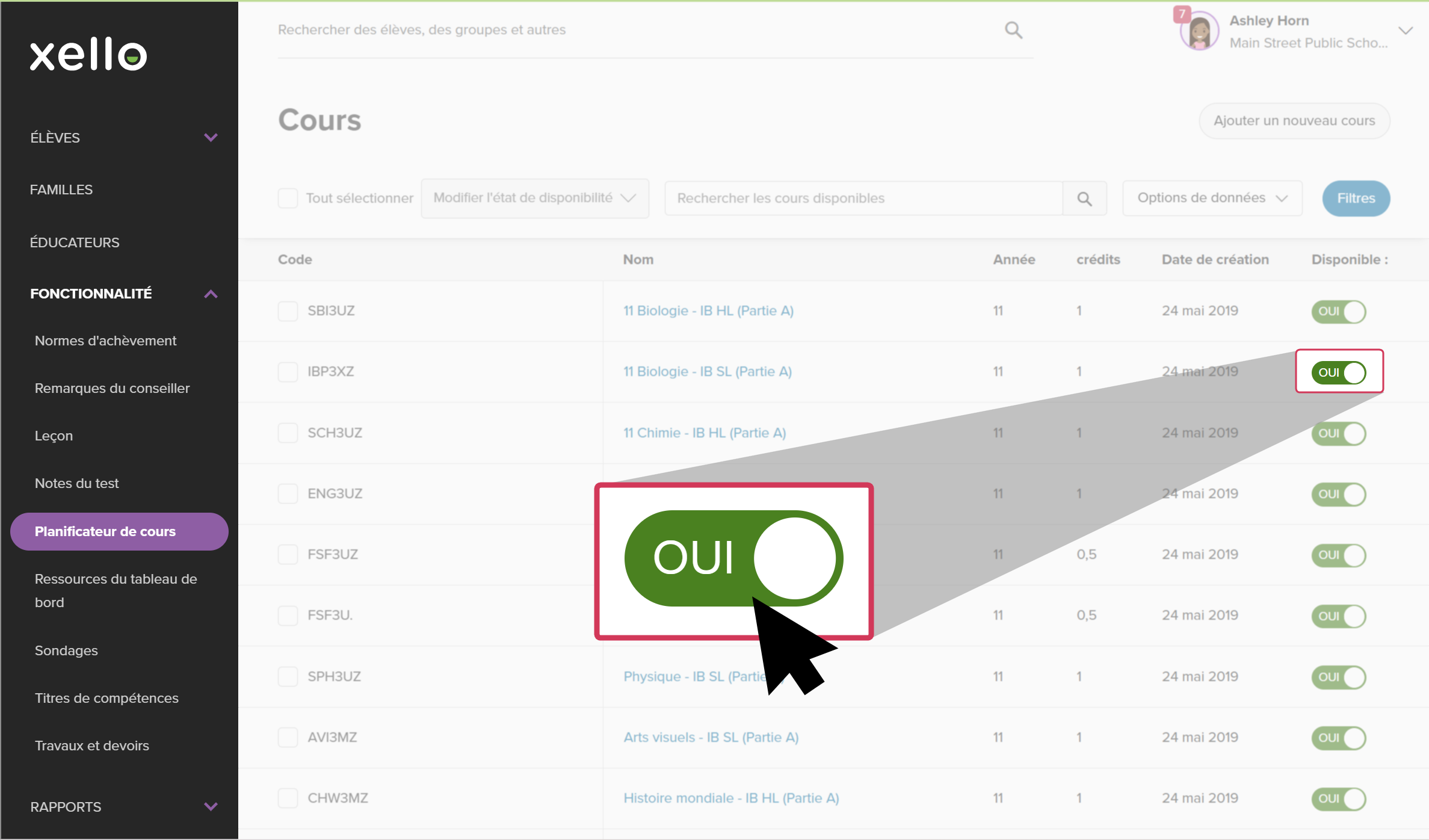Click the Filtres button
The width and height of the screenshot is (1429, 840).
(1356, 198)
